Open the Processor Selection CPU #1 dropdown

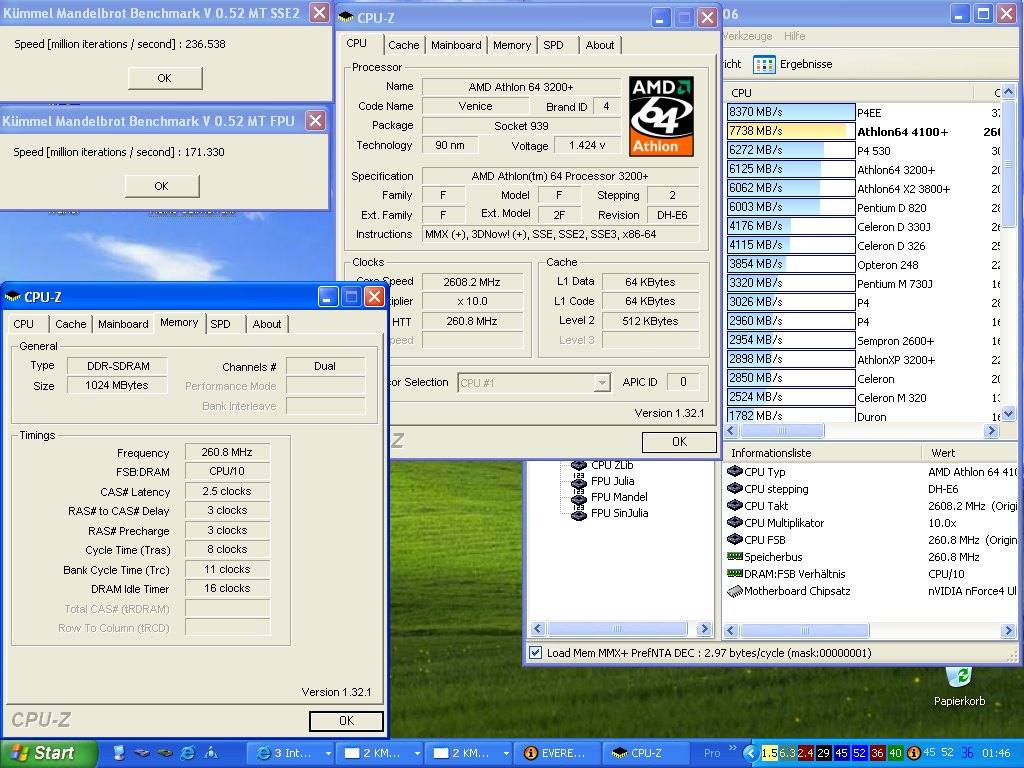tap(601, 383)
